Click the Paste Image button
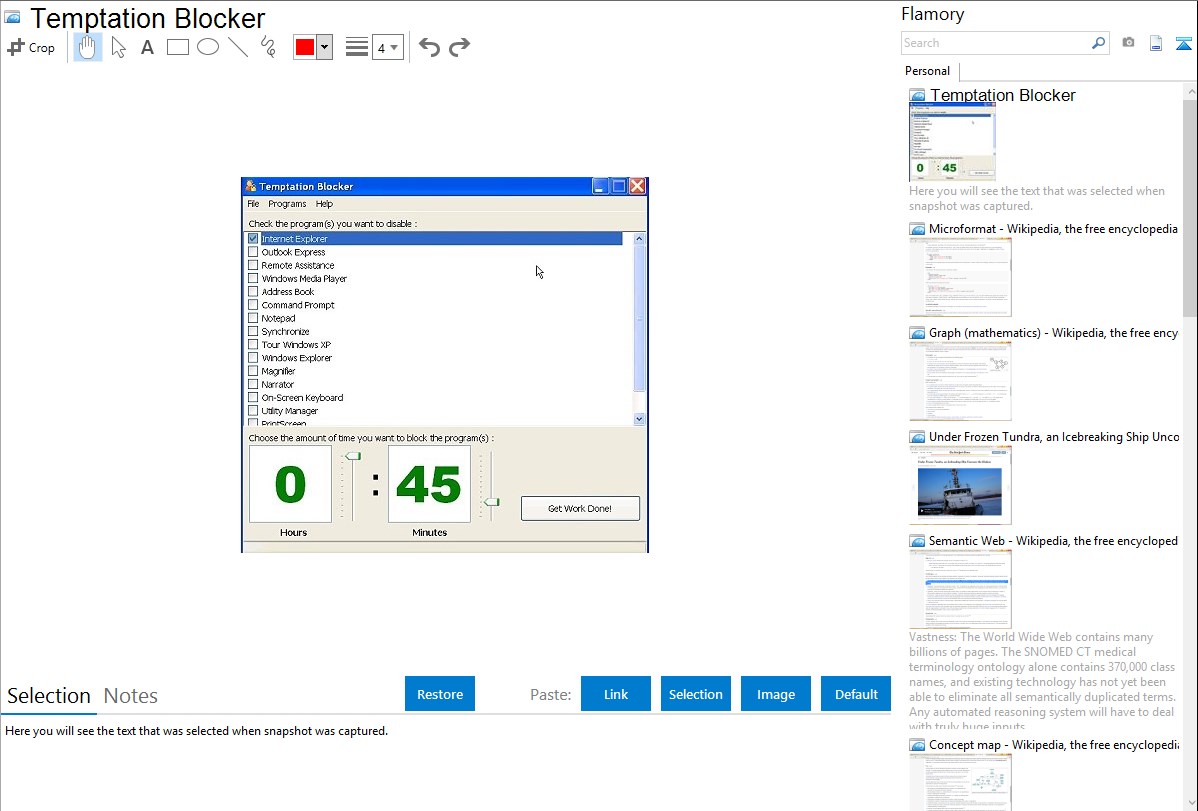The width and height of the screenshot is (1198, 811). (x=776, y=694)
